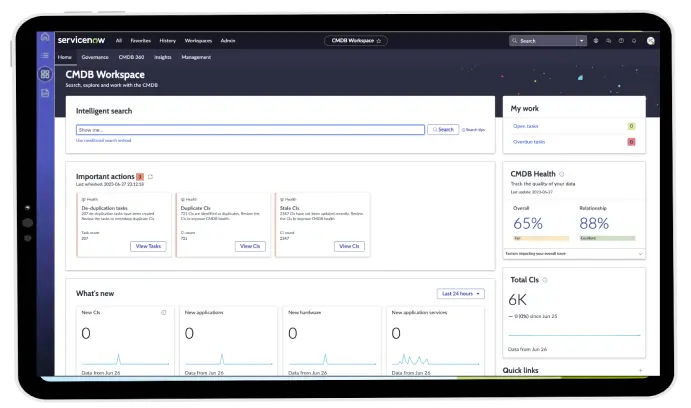This screenshot has width=691, height=408.
Task: Open the chat conversations icon in header
Action: (609, 41)
